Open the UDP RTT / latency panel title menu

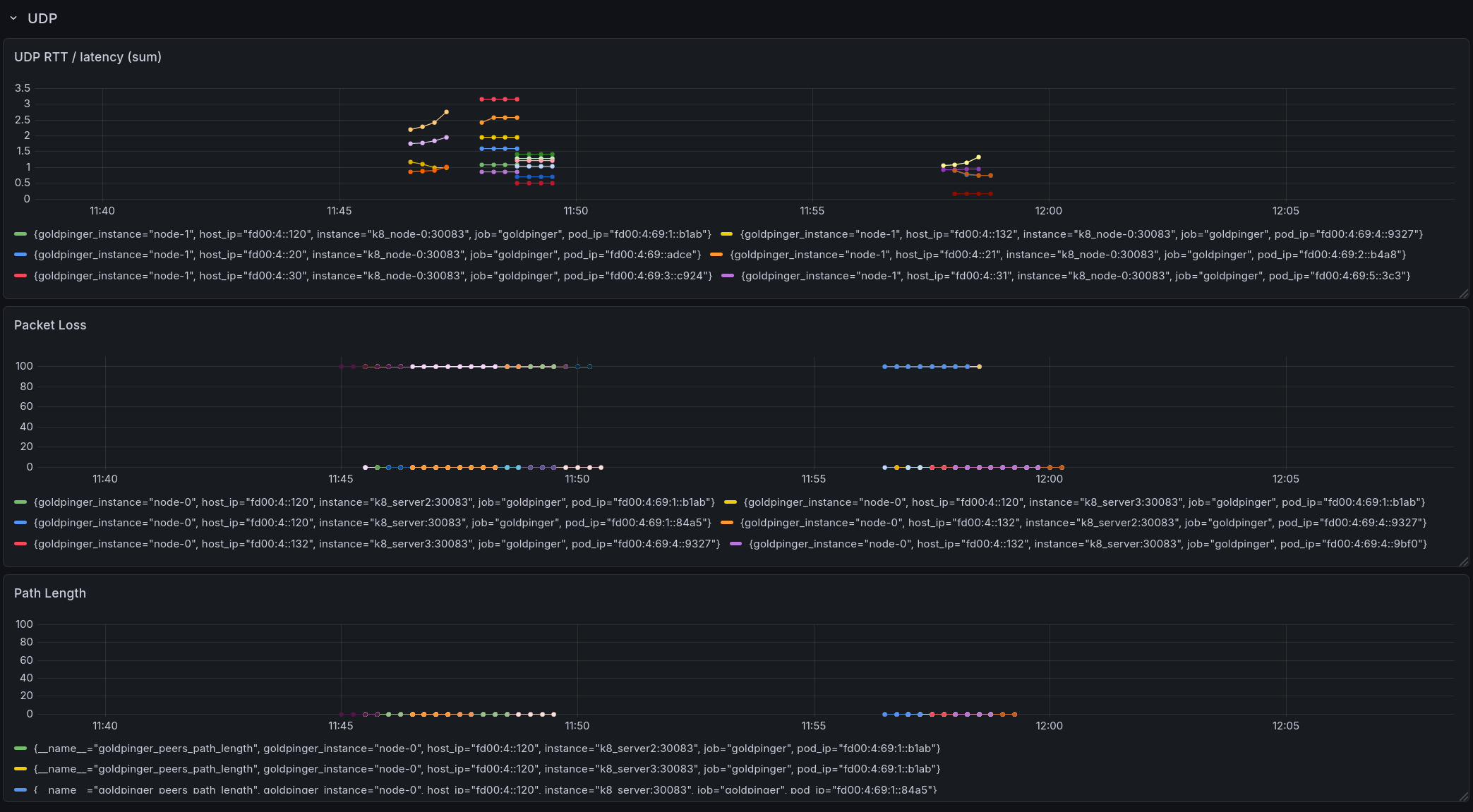tap(88, 57)
